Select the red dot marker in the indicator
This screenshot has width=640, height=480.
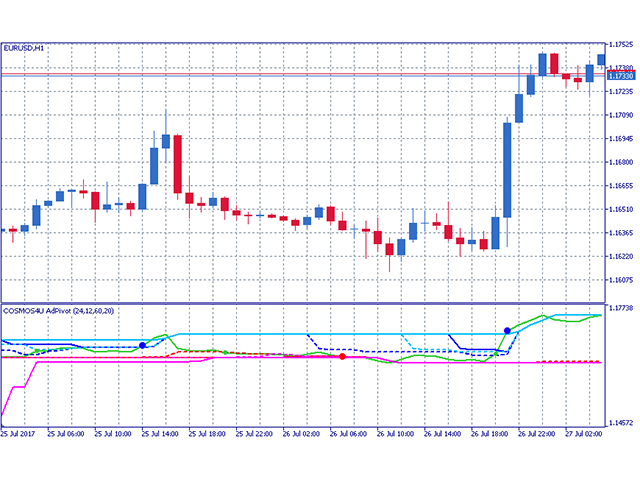coord(343,357)
